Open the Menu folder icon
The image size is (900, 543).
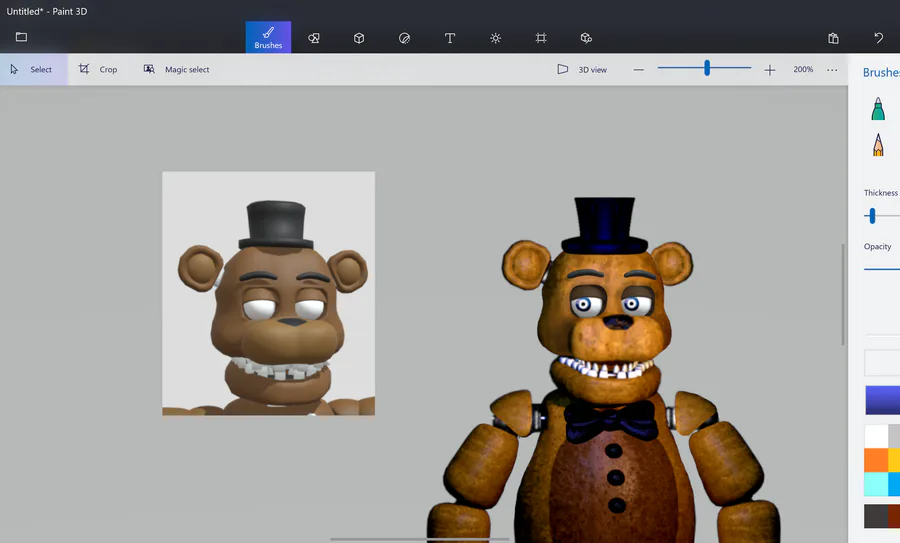click(21, 37)
